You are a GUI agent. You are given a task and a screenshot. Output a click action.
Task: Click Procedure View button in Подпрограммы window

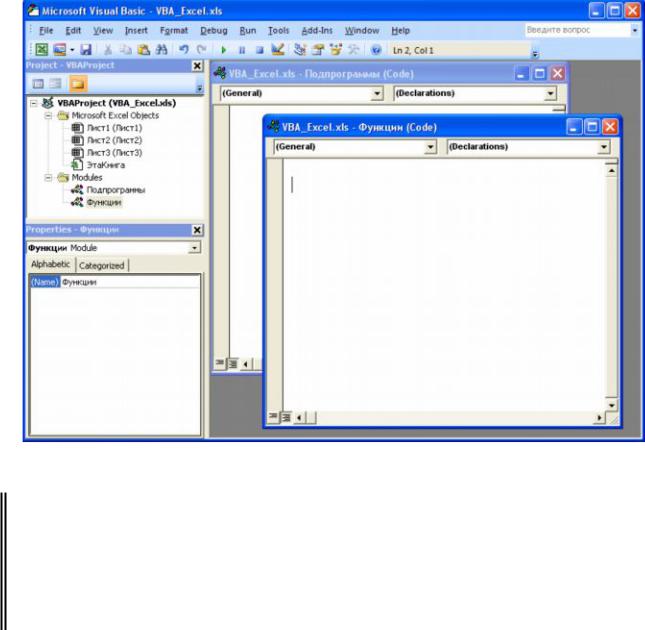pos(220,363)
